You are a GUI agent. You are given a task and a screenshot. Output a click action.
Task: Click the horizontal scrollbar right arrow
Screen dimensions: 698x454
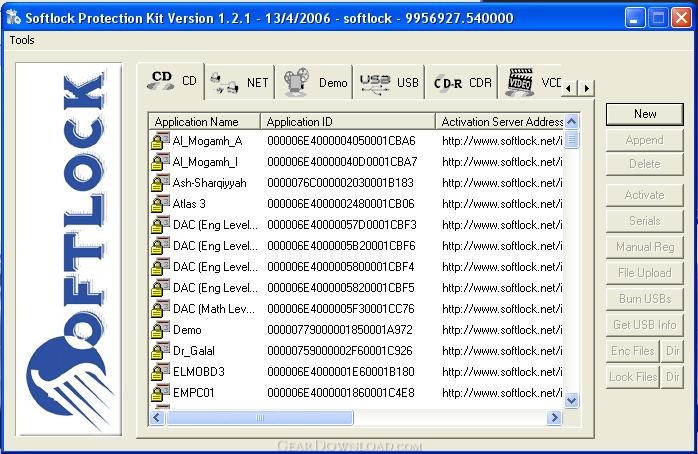(x=554, y=418)
